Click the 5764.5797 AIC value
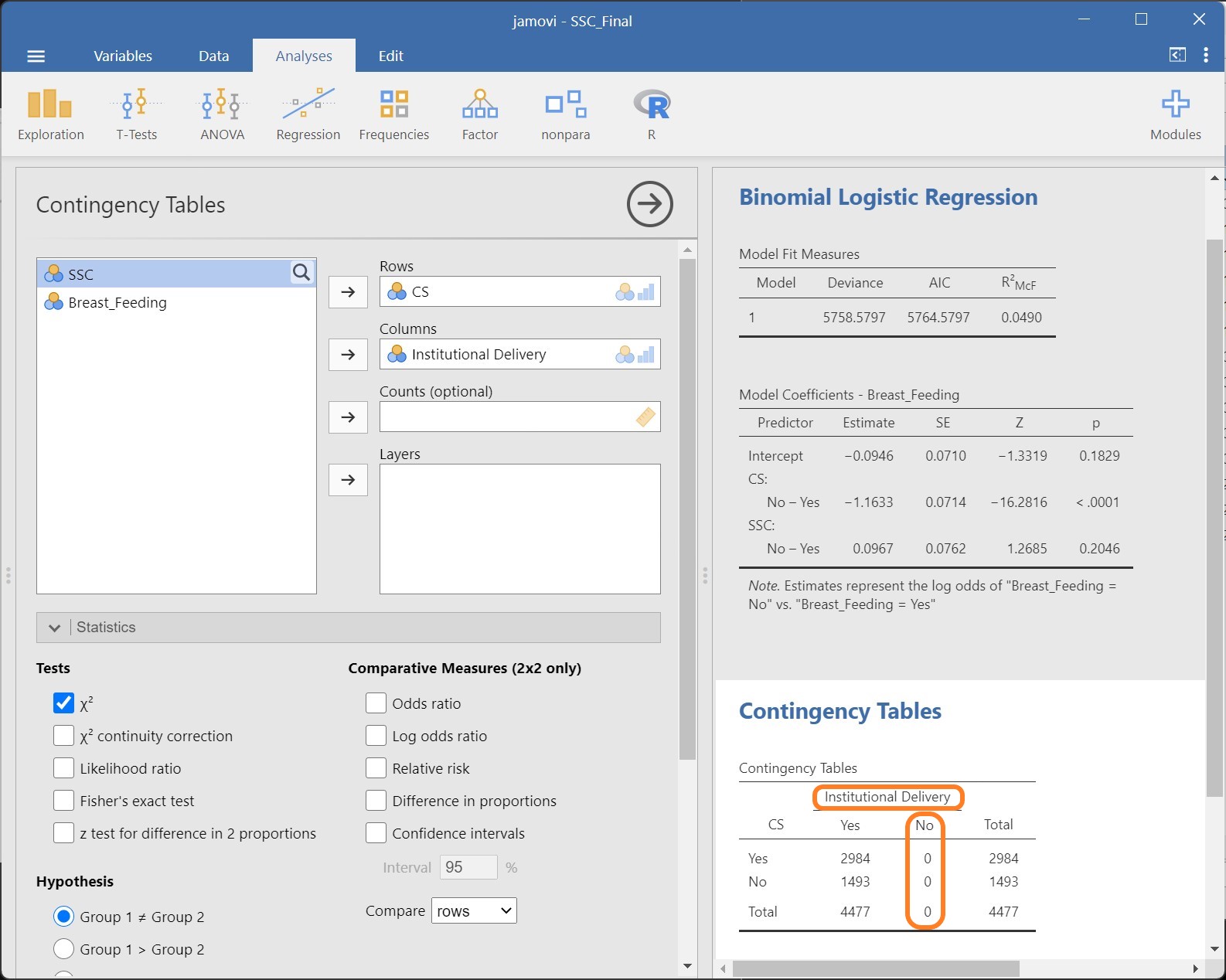The height and width of the screenshot is (980, 1226). tap(938, 318)
